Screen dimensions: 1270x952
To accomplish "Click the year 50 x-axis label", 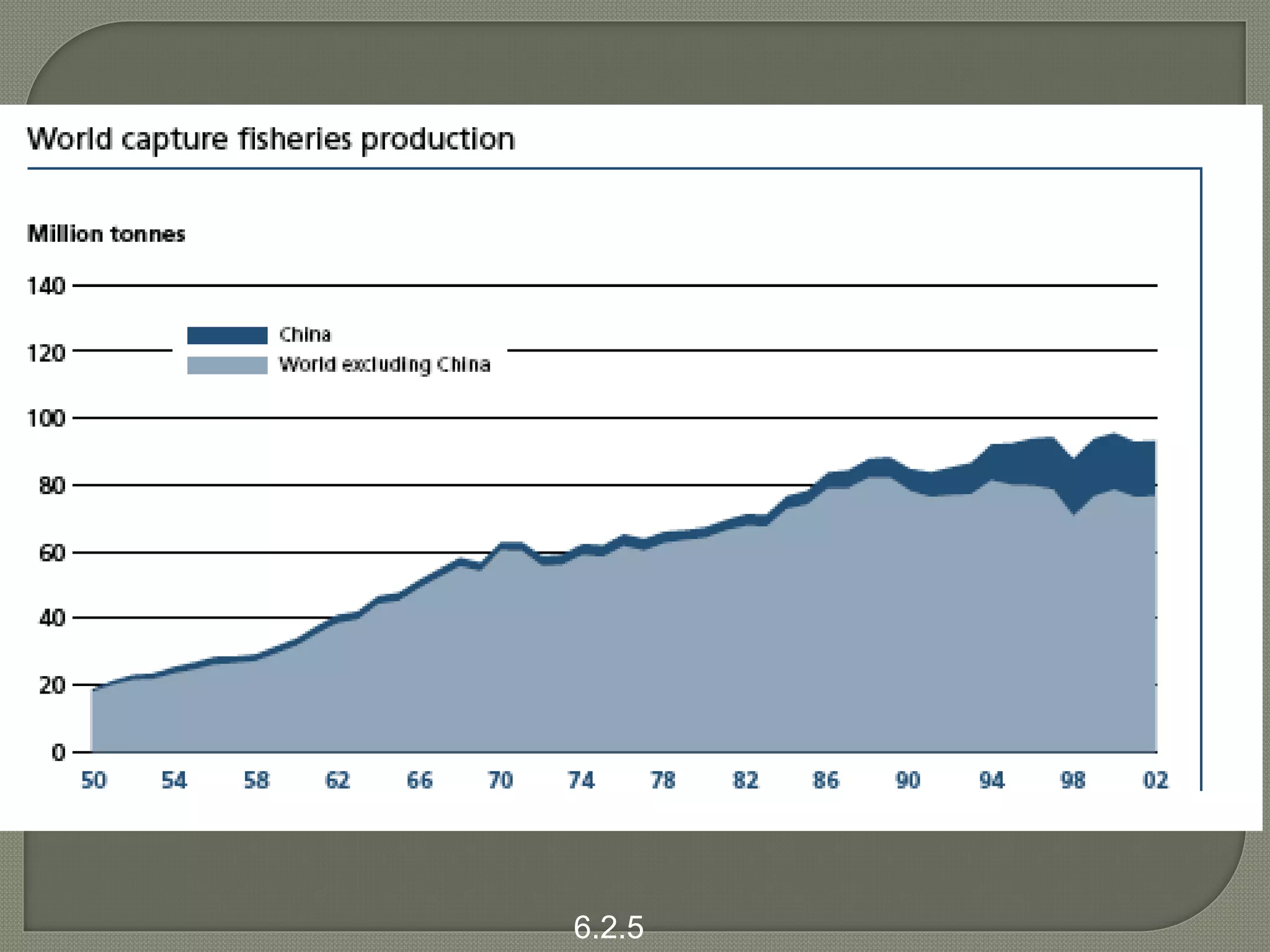I will pyautogui.click(x=94, y=780).
